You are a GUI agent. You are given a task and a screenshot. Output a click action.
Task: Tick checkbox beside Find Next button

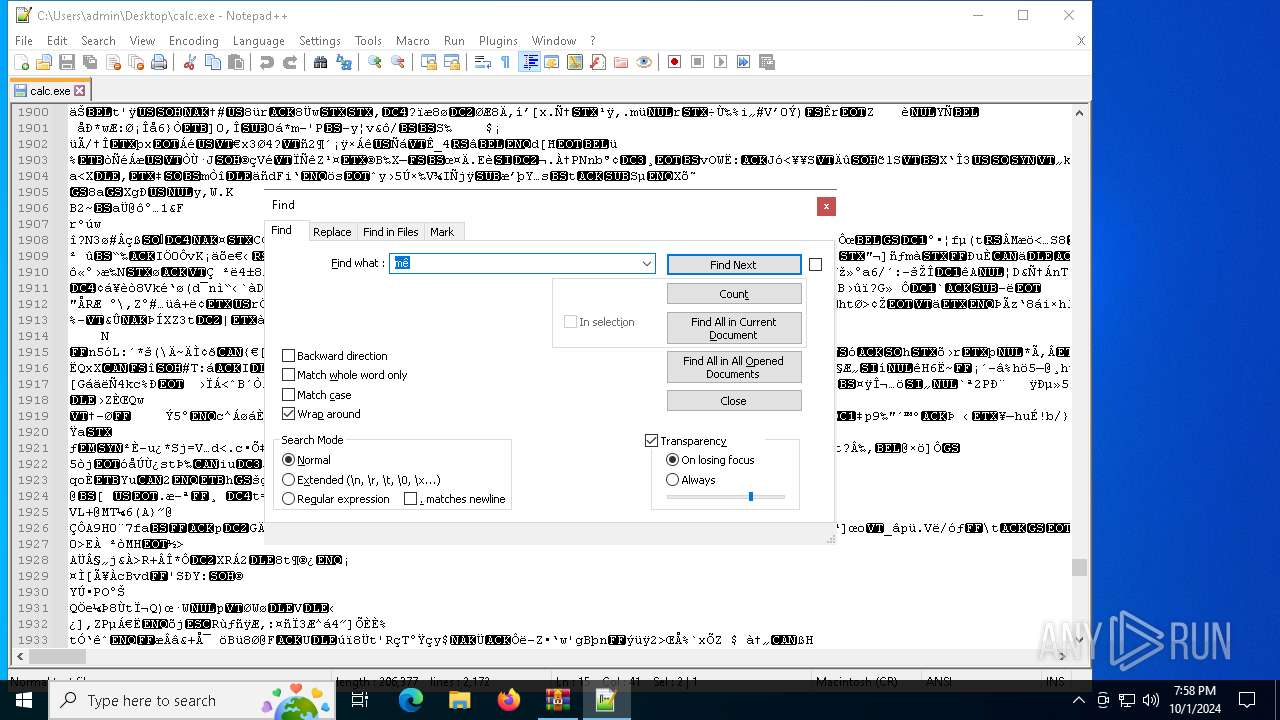815,265
